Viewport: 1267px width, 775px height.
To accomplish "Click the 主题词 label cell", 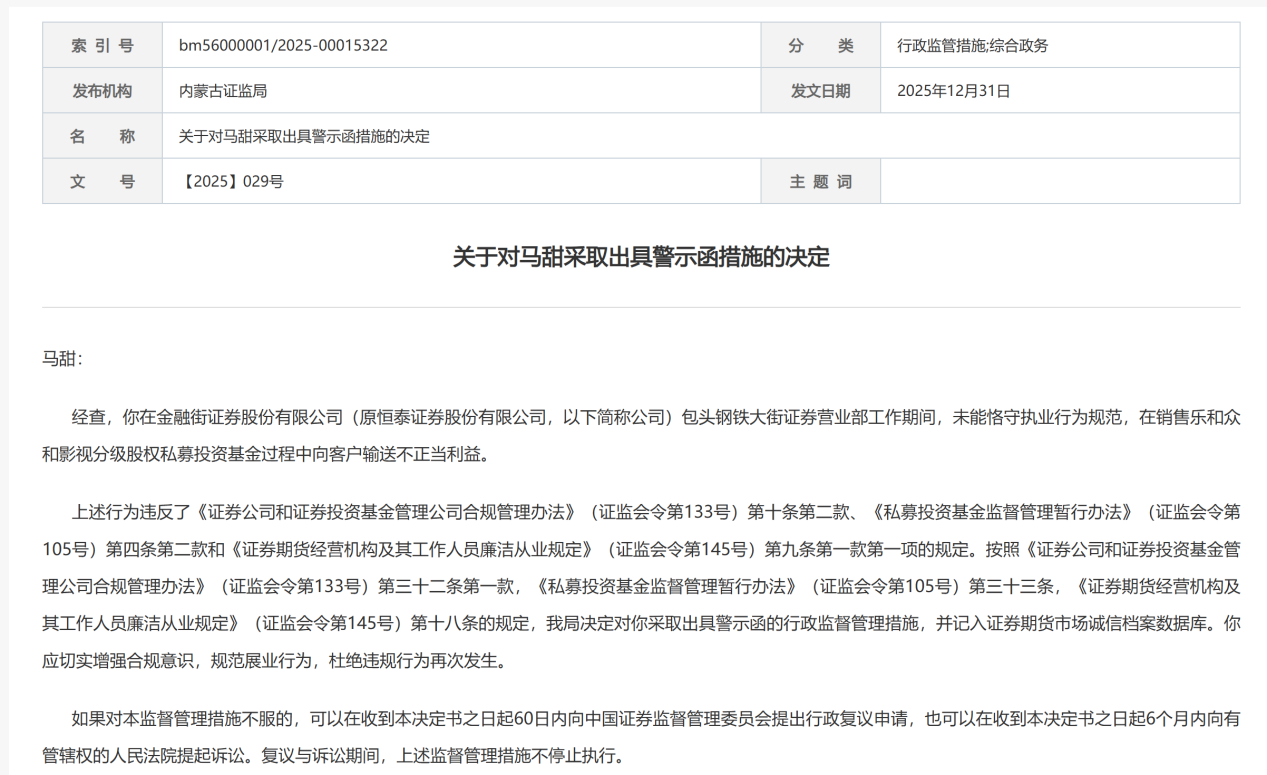I will (820, 181).
